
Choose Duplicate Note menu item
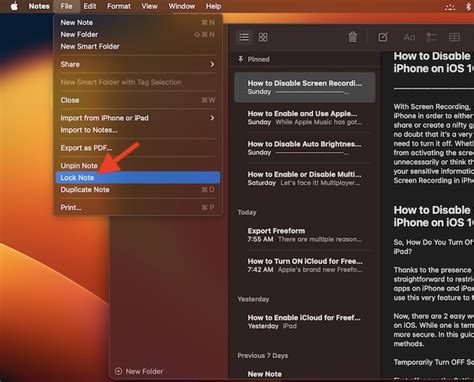pyautogui.click(x=138, y=190)
